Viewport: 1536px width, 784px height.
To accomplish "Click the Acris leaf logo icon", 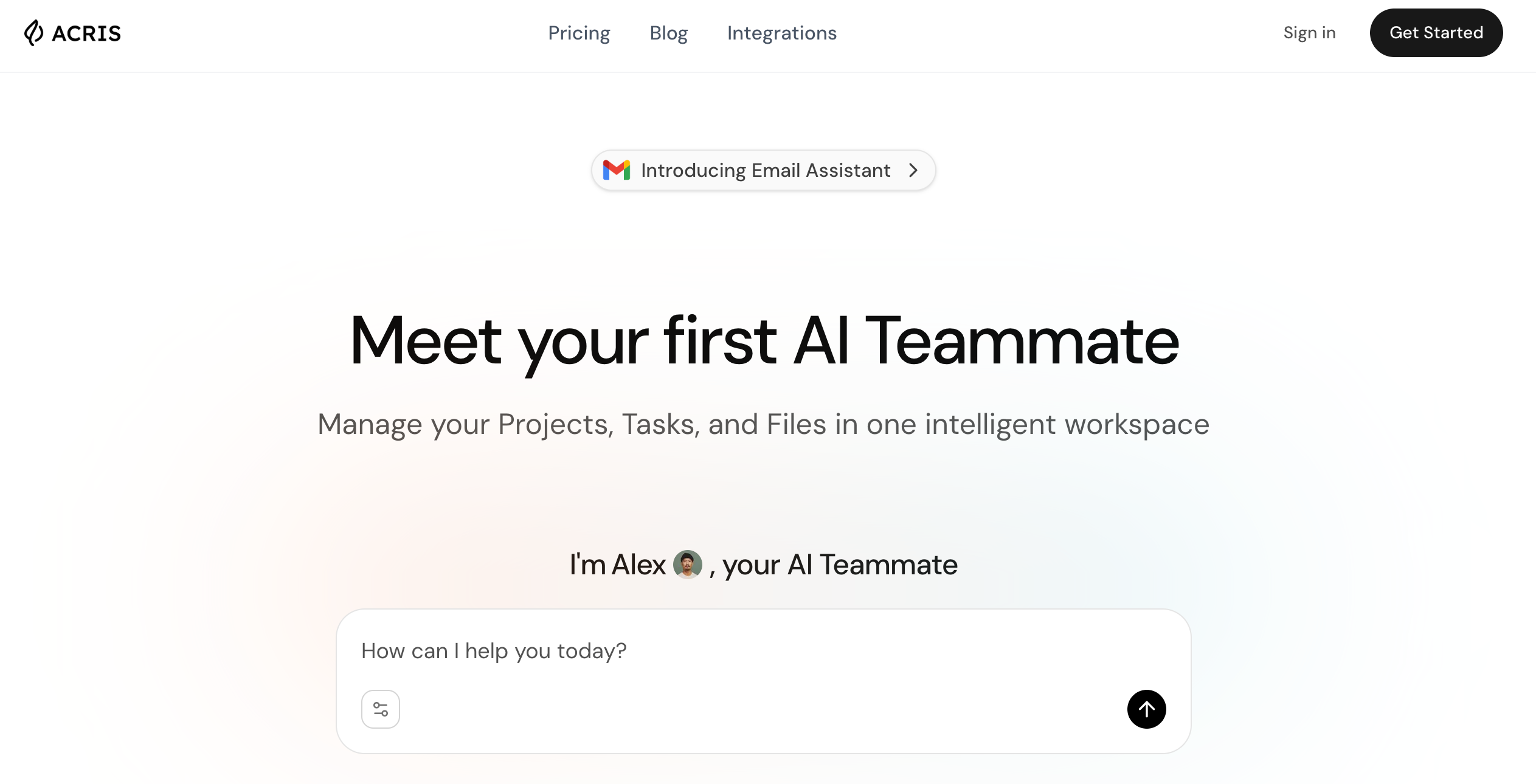I will [x=34, y=33].
